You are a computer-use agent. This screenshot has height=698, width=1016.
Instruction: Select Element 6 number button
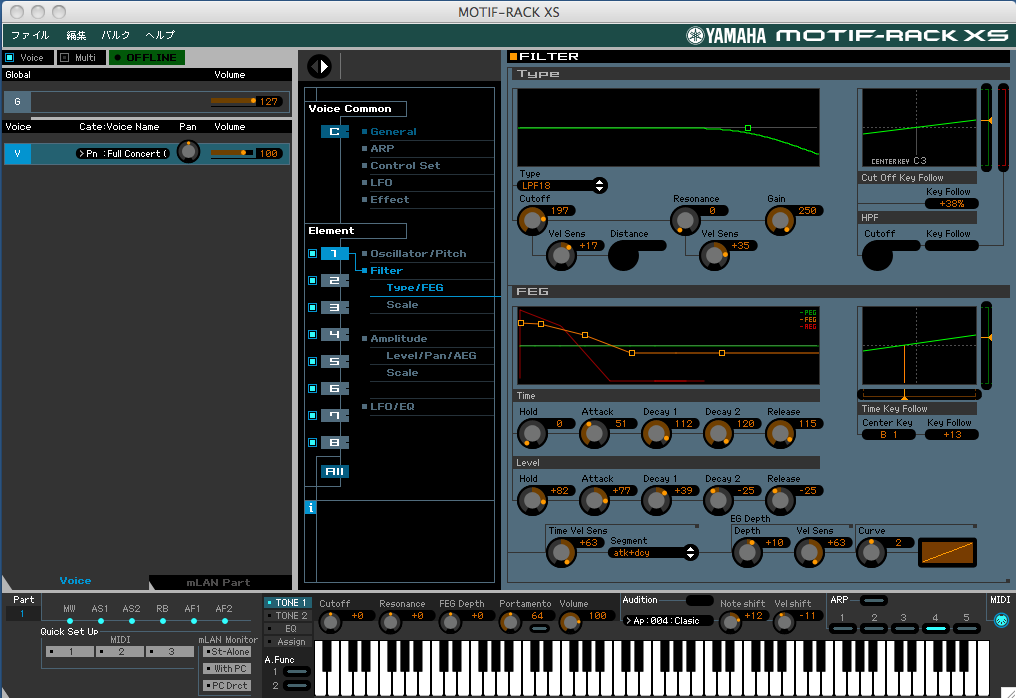(334, 389)
